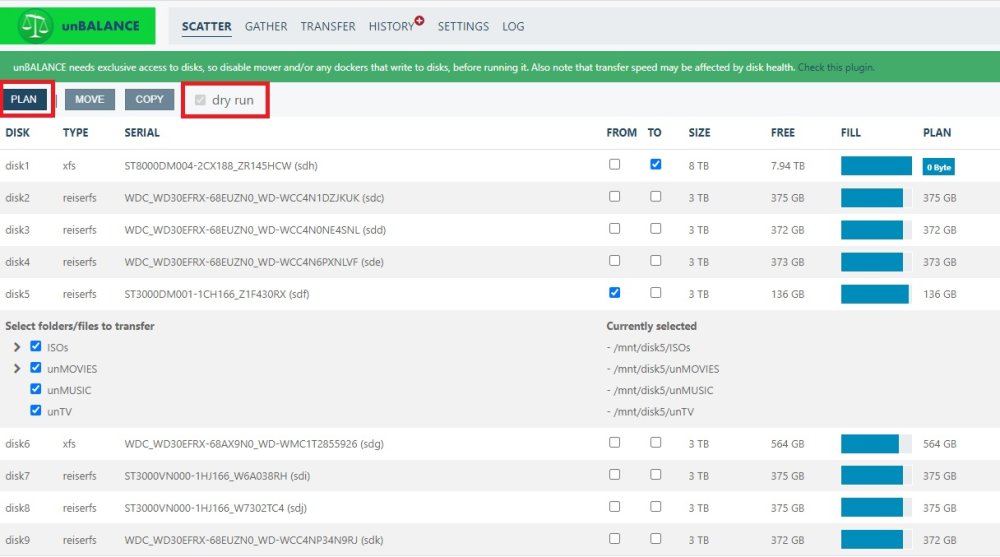Screen dimensions: 1000x557
Task: Expand the ISOs folder tree
Action: point(17,347)
